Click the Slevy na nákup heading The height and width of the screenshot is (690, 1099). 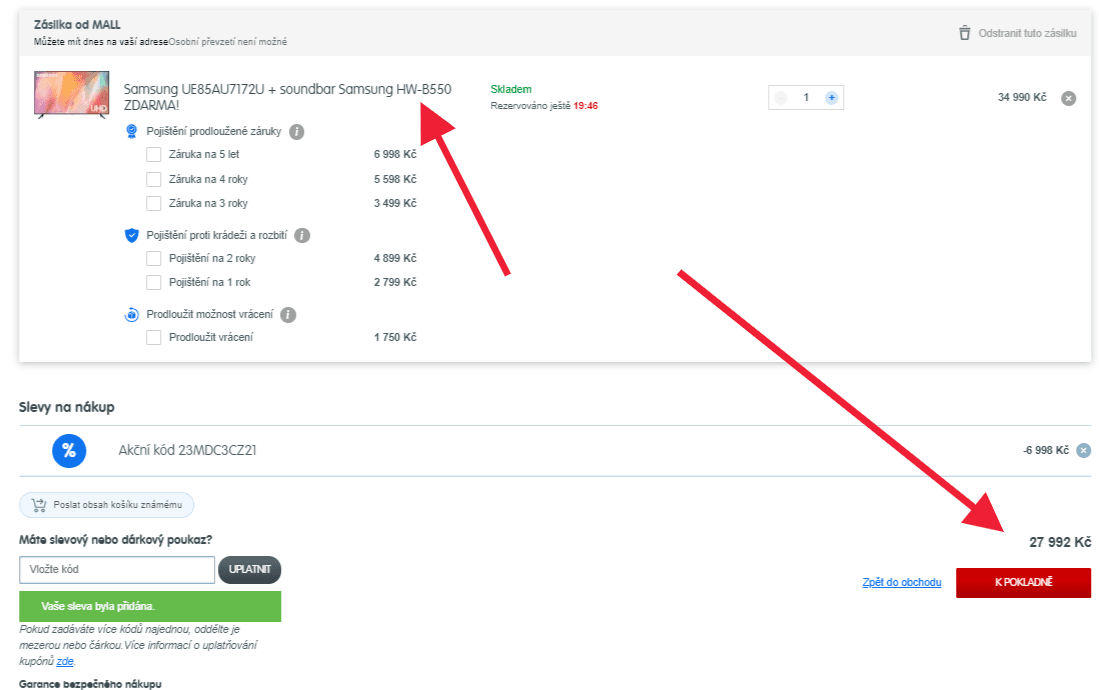(x=67, y=407)
